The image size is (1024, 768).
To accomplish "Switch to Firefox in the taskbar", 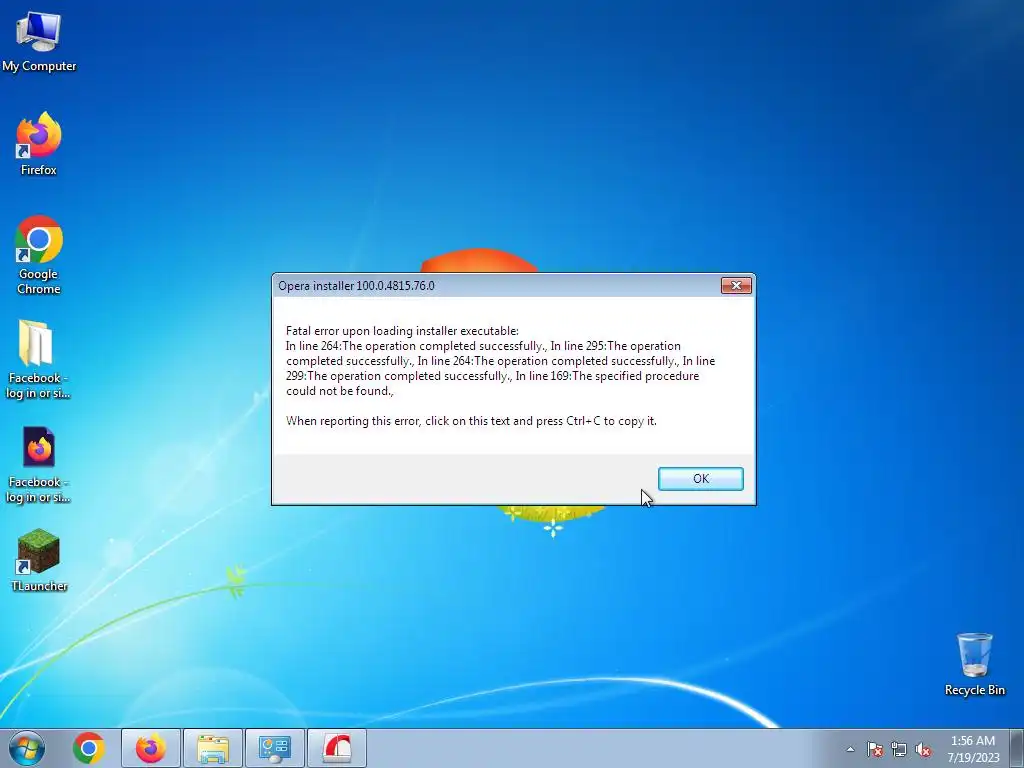I will [151, 748].
